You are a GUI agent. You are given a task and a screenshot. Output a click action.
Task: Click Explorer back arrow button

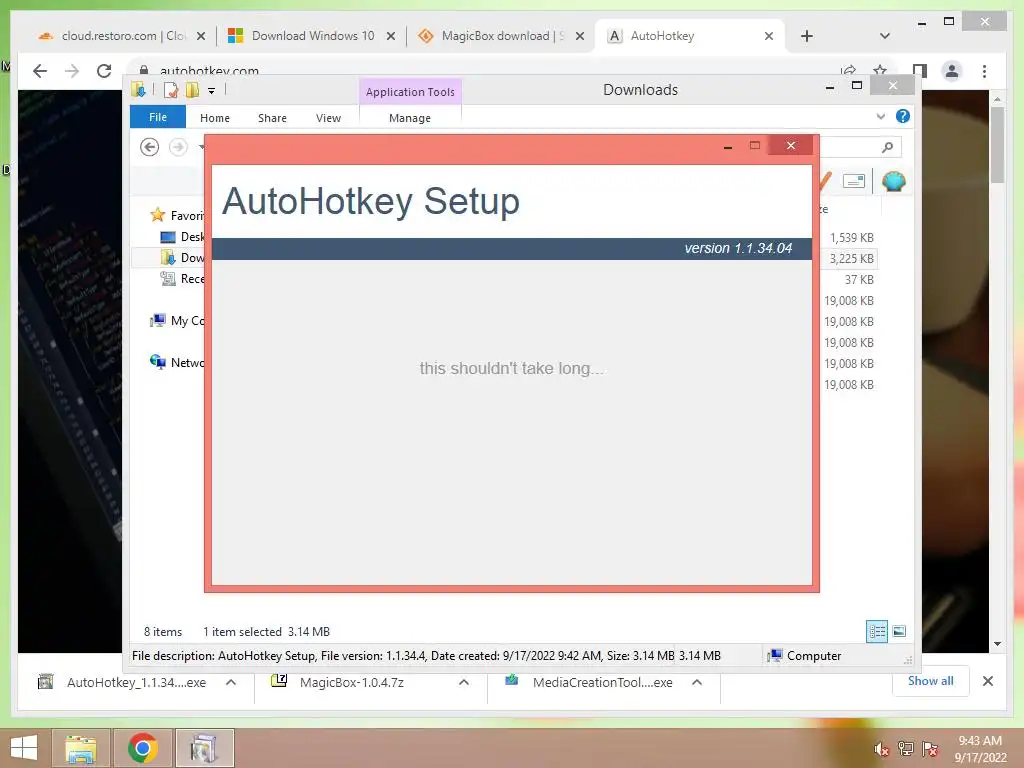click(150, 147)
